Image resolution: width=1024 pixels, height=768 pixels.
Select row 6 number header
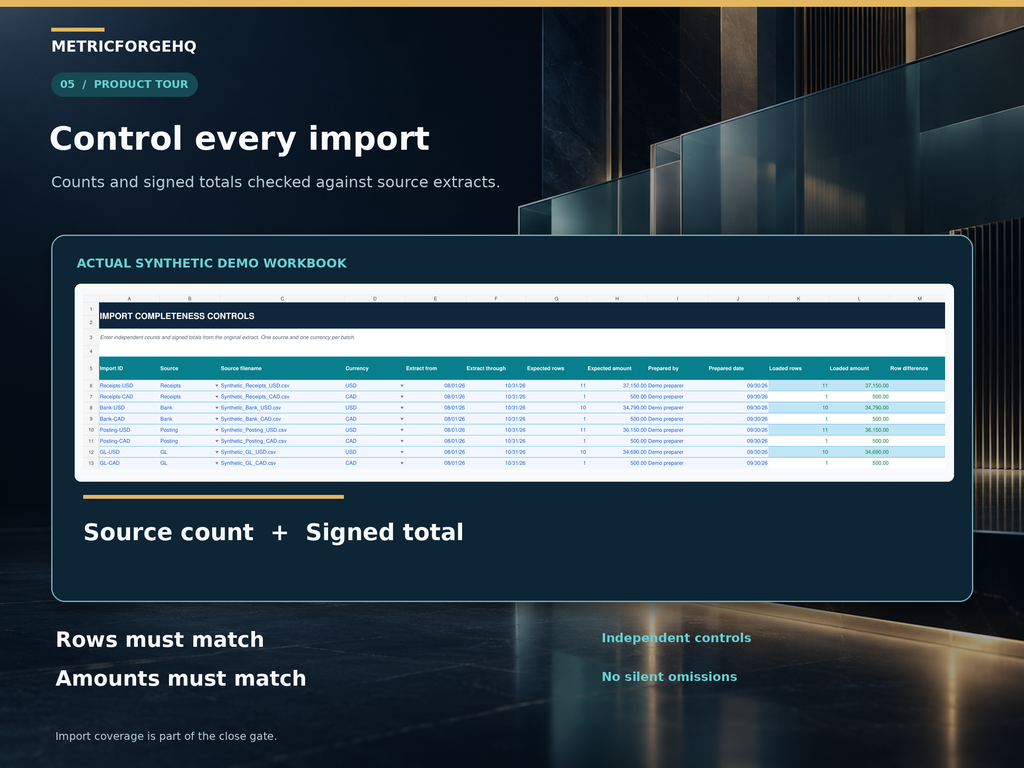pyautogui.click(x=91, y=386)
